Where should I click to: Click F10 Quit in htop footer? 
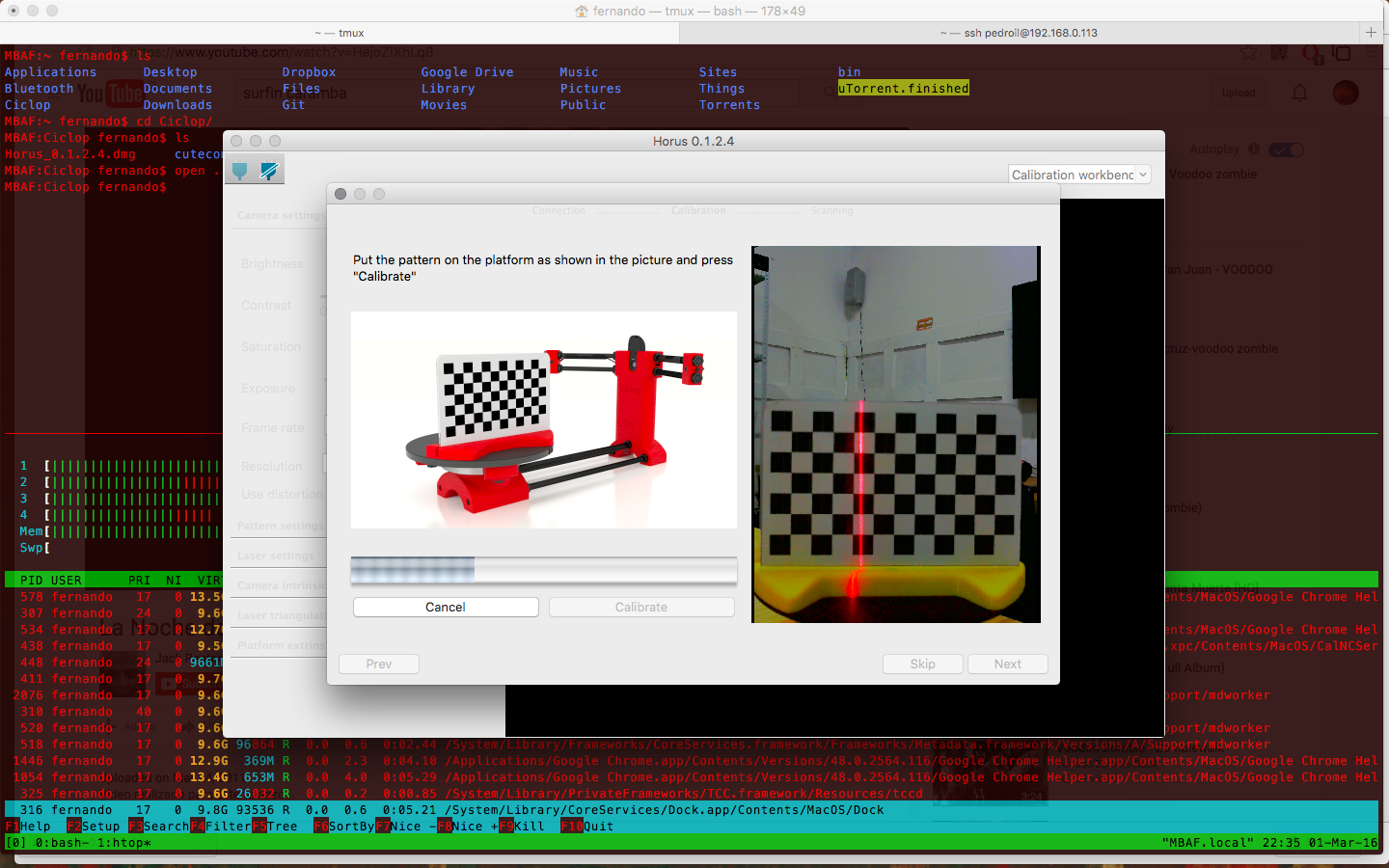(x=587, y=827)
